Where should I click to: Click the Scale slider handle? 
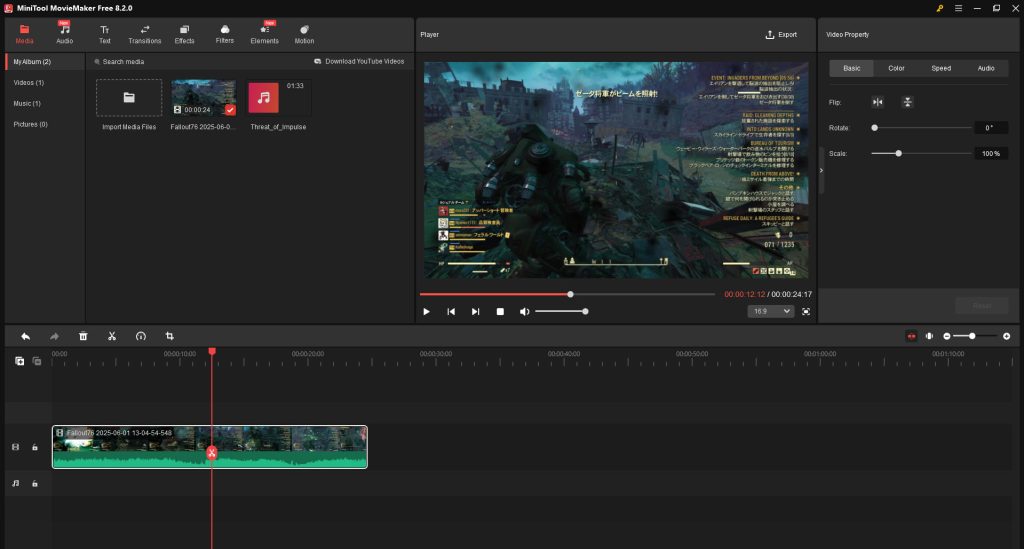[x=899, y=153]
